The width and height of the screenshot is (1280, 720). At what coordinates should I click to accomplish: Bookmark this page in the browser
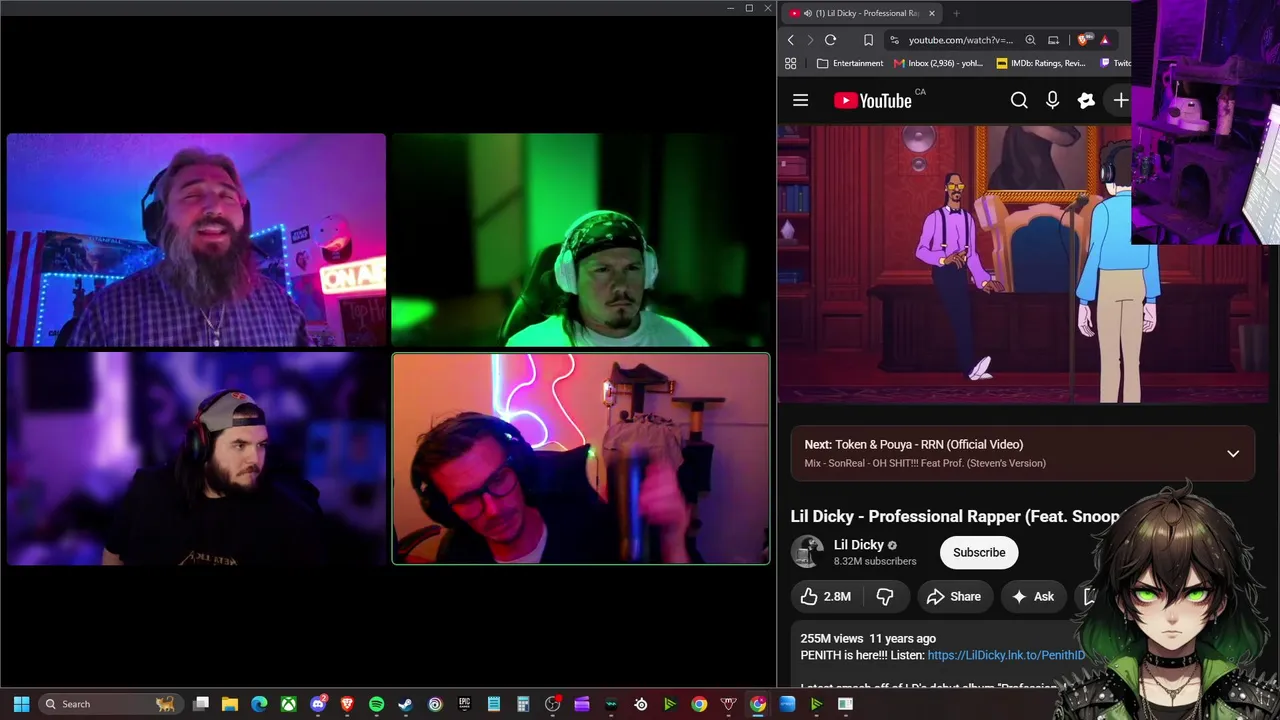tap(868, 40)
